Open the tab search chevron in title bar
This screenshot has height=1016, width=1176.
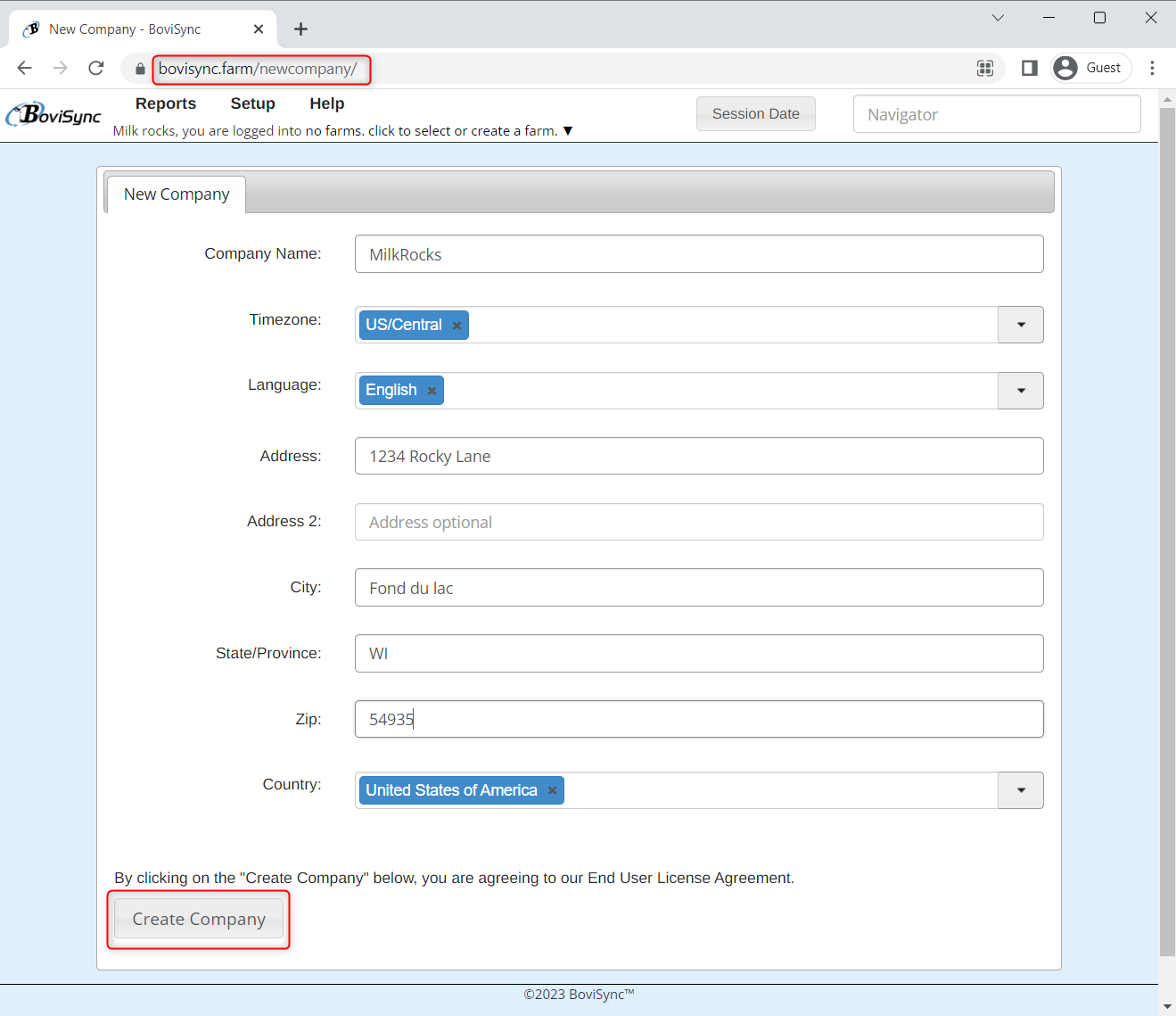998,18
